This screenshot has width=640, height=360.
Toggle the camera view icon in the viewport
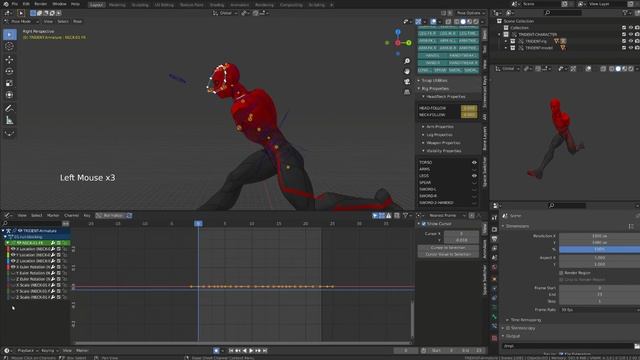407,82
